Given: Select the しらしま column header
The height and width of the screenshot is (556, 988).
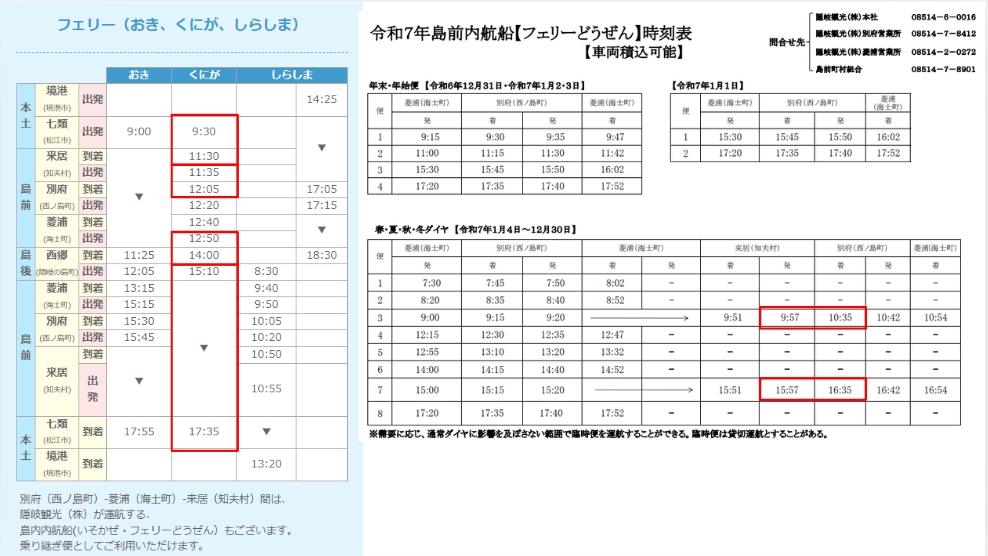Looking at the screenshot, I should pyautogui.click(x=292, y=74).
